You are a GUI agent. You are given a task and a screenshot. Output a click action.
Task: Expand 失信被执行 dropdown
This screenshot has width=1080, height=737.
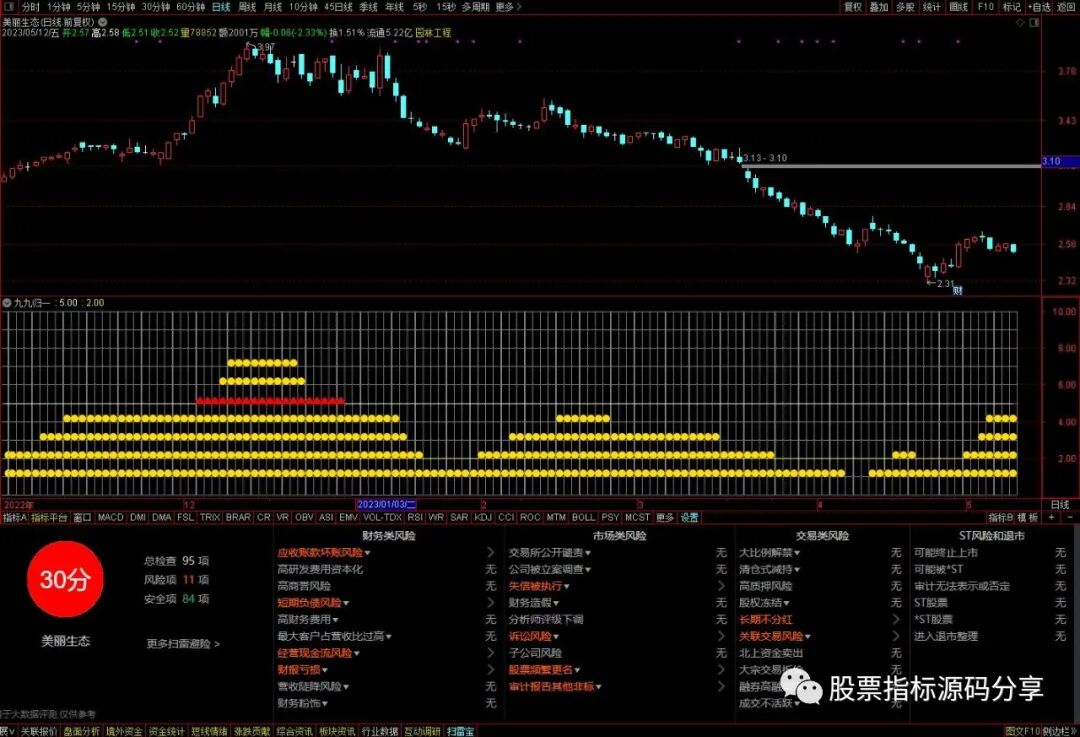point(566,587)
